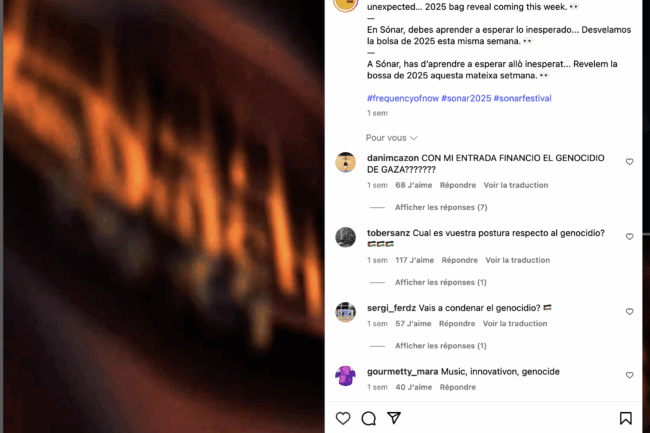Like sergi_ferdz's comment heart
This screenshot has height=433, width=650.
(x=629, y=312)
